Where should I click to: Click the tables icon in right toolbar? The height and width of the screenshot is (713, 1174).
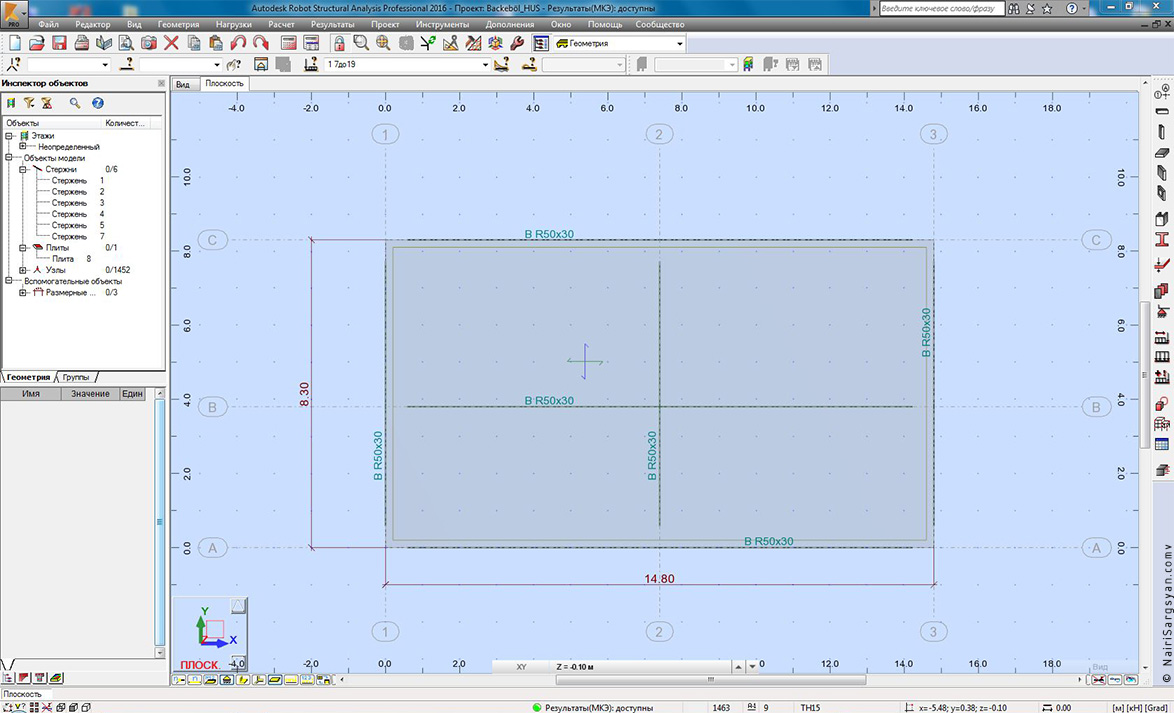tap(1162, 445)
